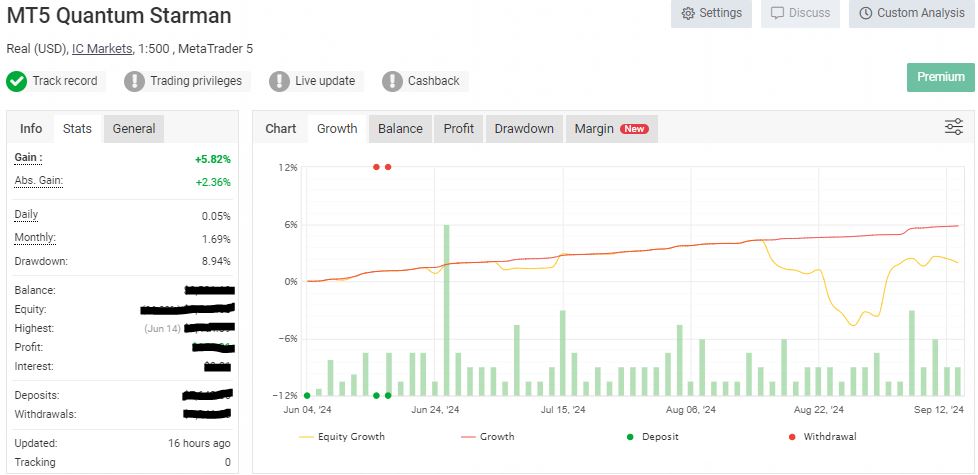Viewport: 978px width, 475px height.
Task: Click the (Jun 14) highest date text
Action: coord(162,329)
